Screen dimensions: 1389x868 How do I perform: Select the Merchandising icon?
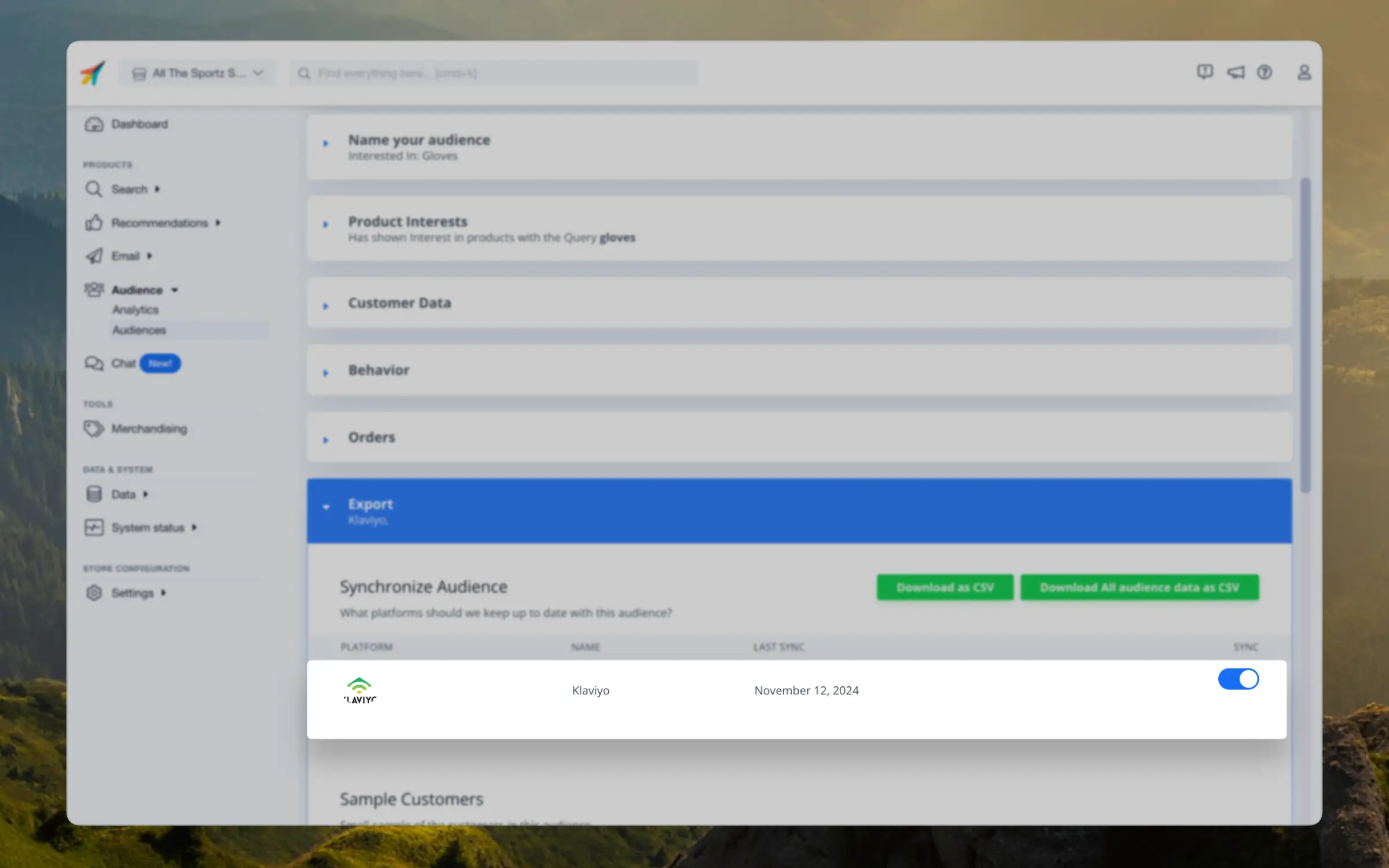click(x=95, y=428)
